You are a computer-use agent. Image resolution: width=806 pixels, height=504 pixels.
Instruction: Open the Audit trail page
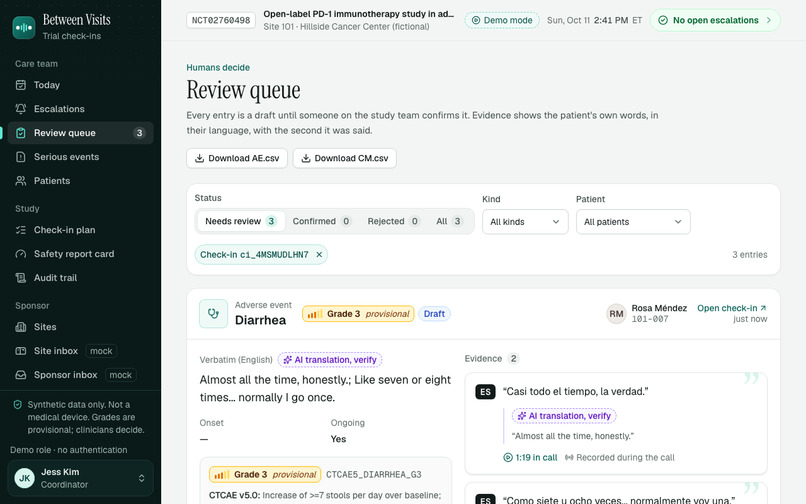(80, 278)
